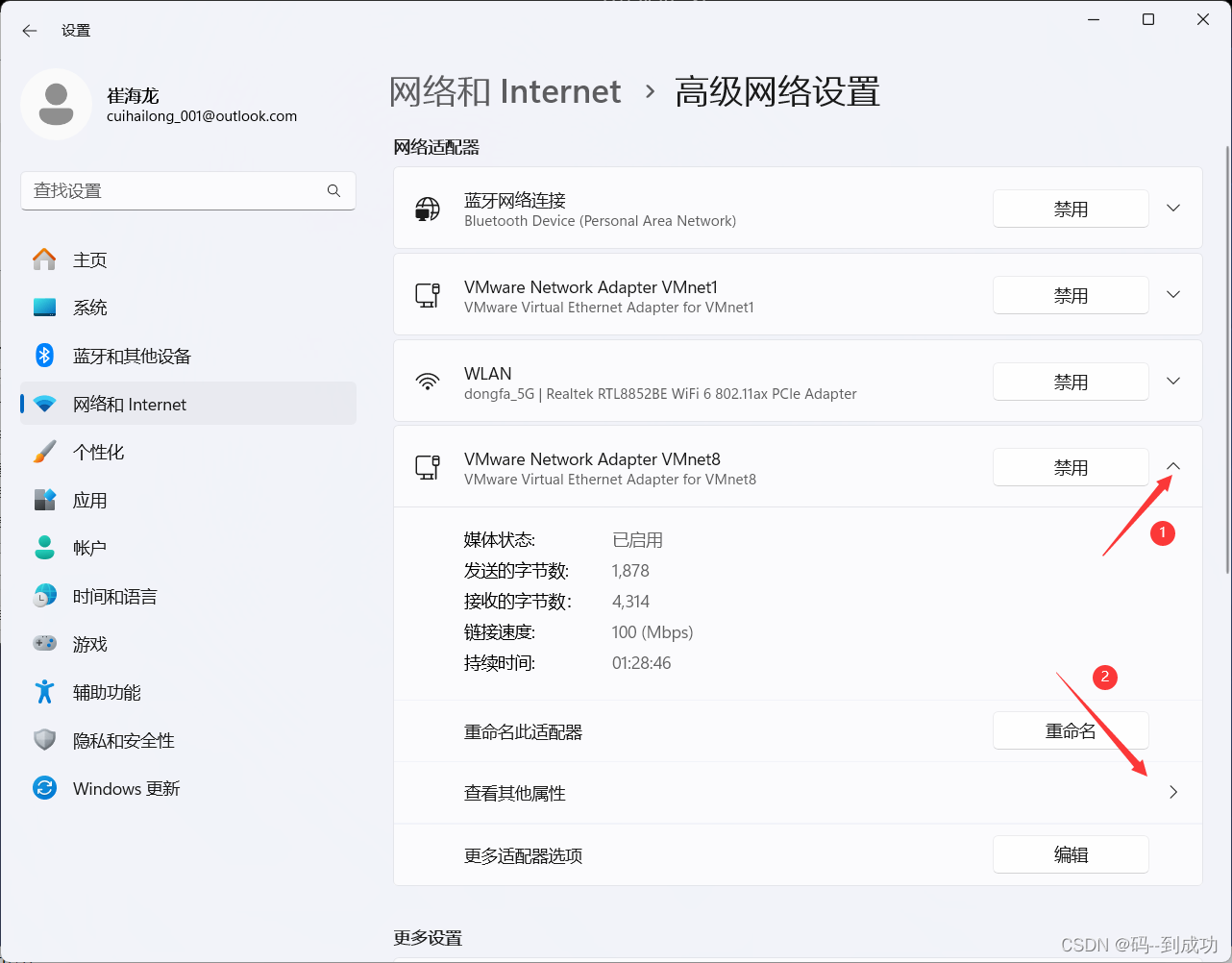This screenshot has width=1232, height=963.
Task: Click 编辑 for more adapter options
Action: pyautogui.click(x=1071, y=854)
